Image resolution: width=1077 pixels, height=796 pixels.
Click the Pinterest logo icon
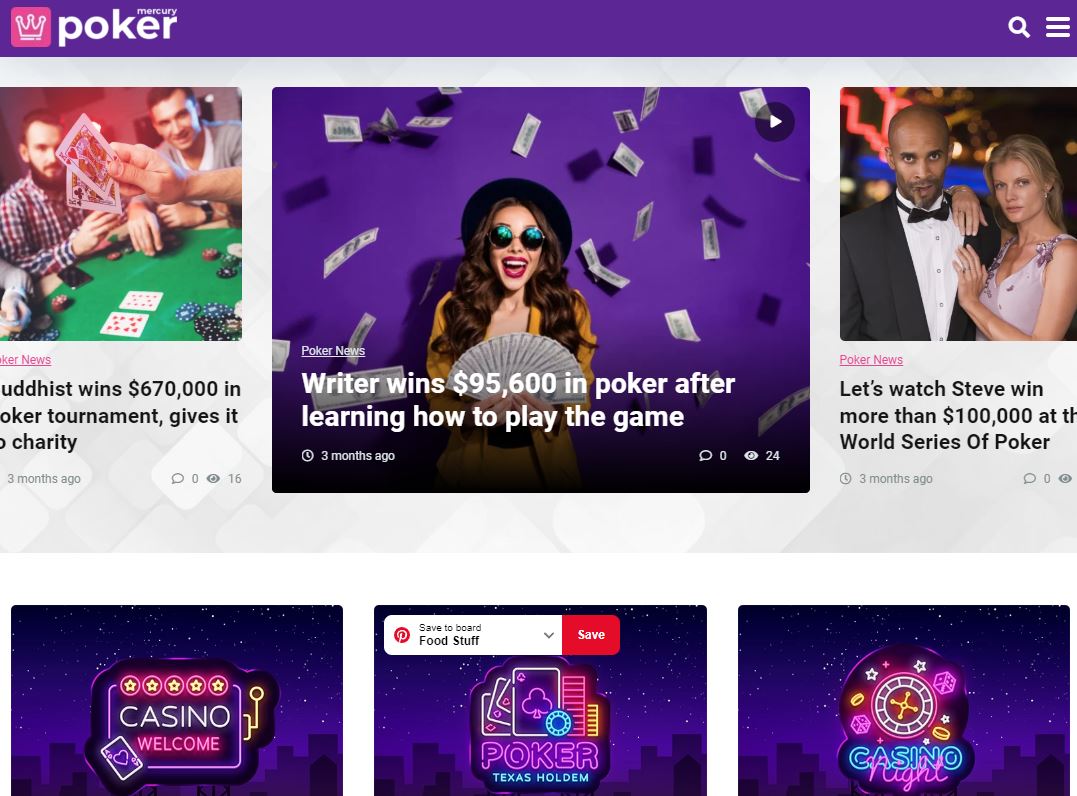click(402, 635)
